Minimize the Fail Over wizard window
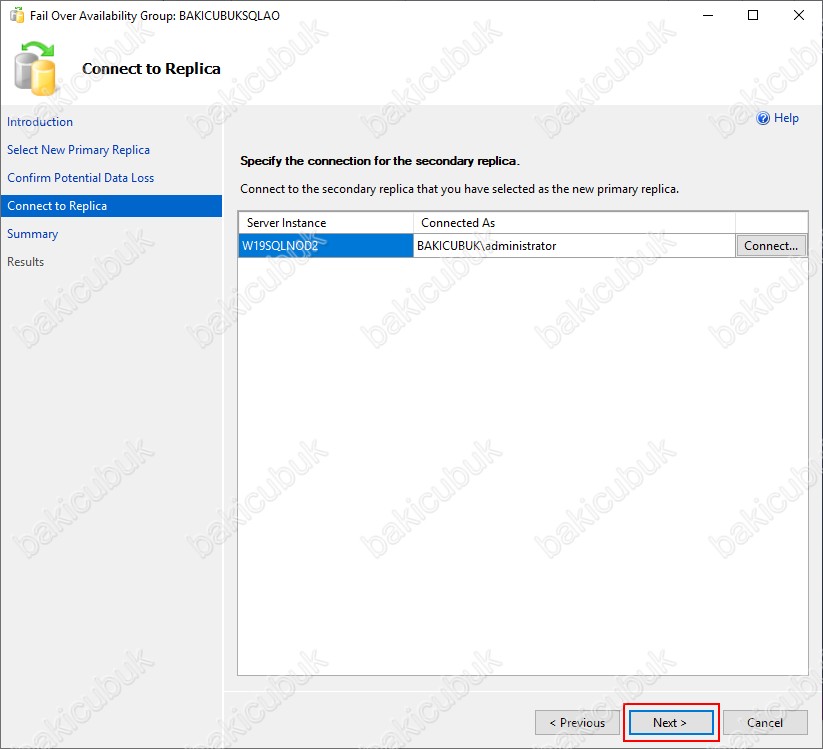This screenshot has height=749, width=823. click(x=708, y=15)
